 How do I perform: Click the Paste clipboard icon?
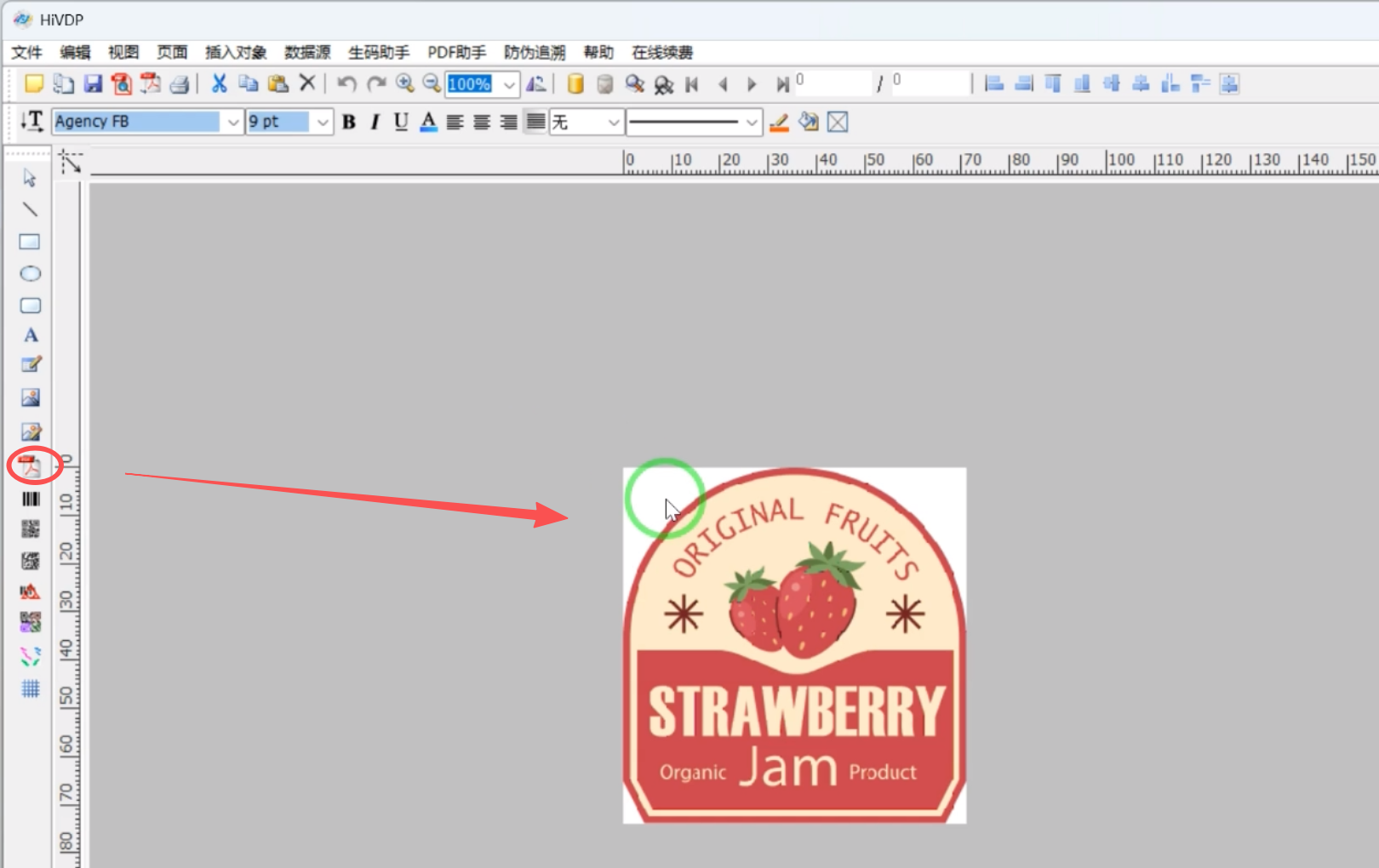click(278, 83)
